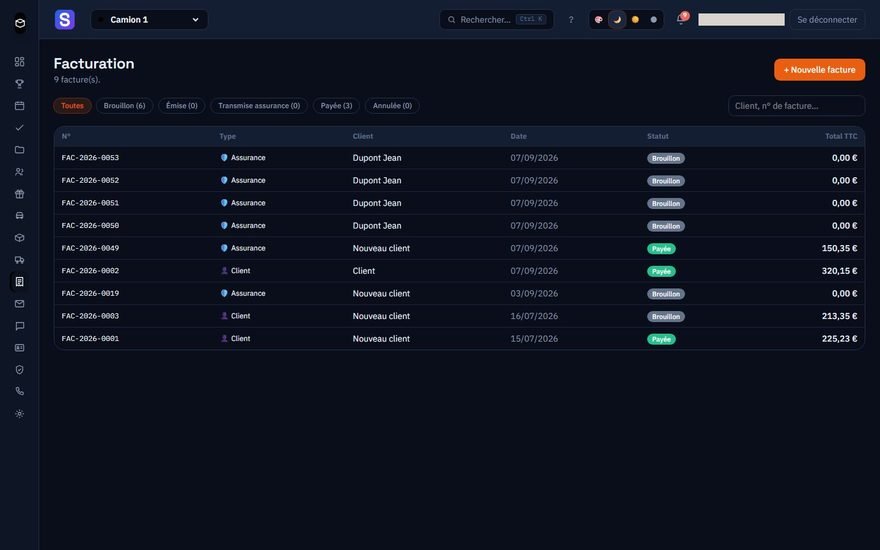
Task: Click the date 16/07/2026
Action: click(534, 316)
